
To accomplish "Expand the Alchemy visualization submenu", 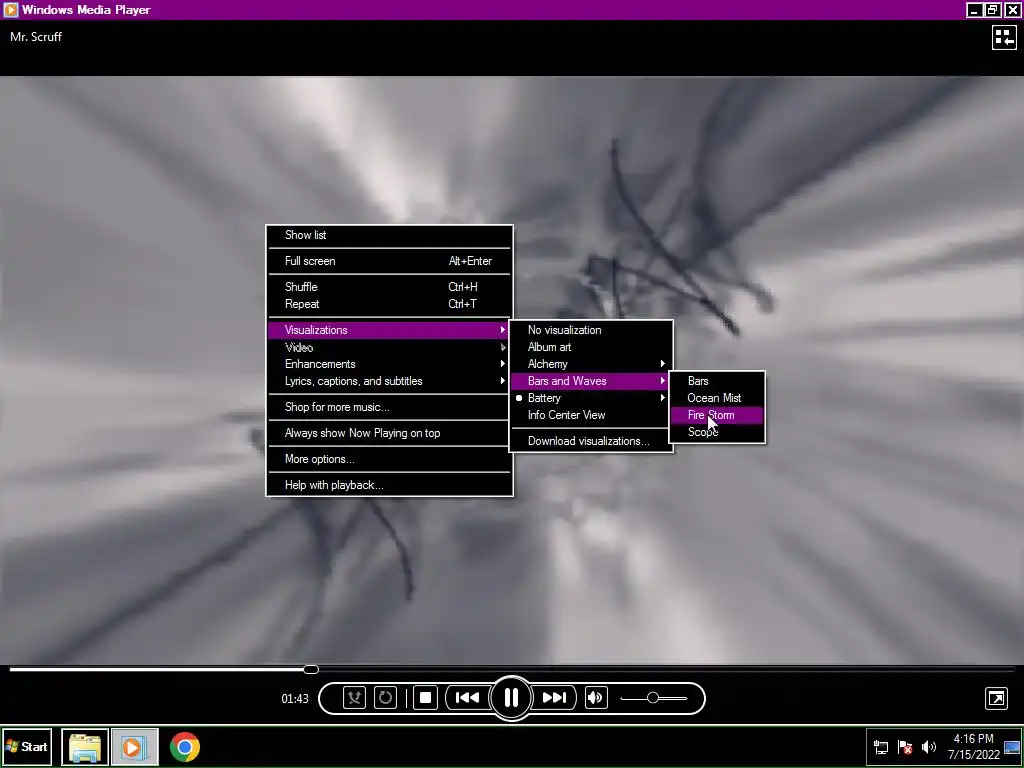I will tap(591, 364).
